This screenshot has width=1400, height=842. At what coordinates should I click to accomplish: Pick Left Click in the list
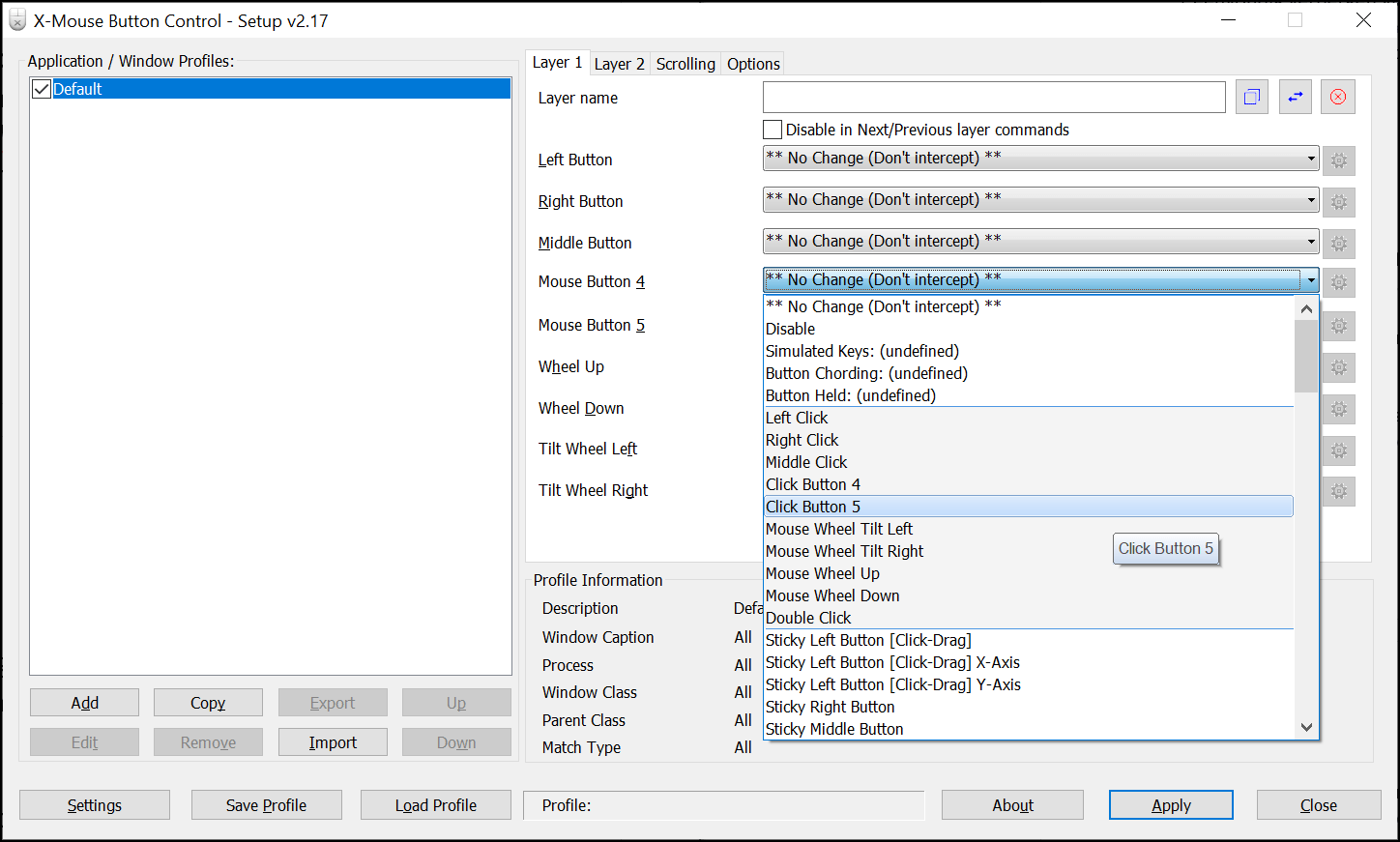[1029, 418]
